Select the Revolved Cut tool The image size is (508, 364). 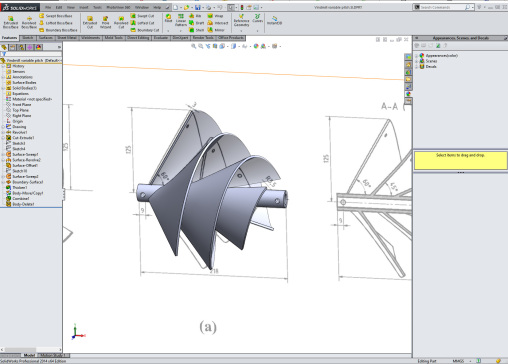coord(121,22)
